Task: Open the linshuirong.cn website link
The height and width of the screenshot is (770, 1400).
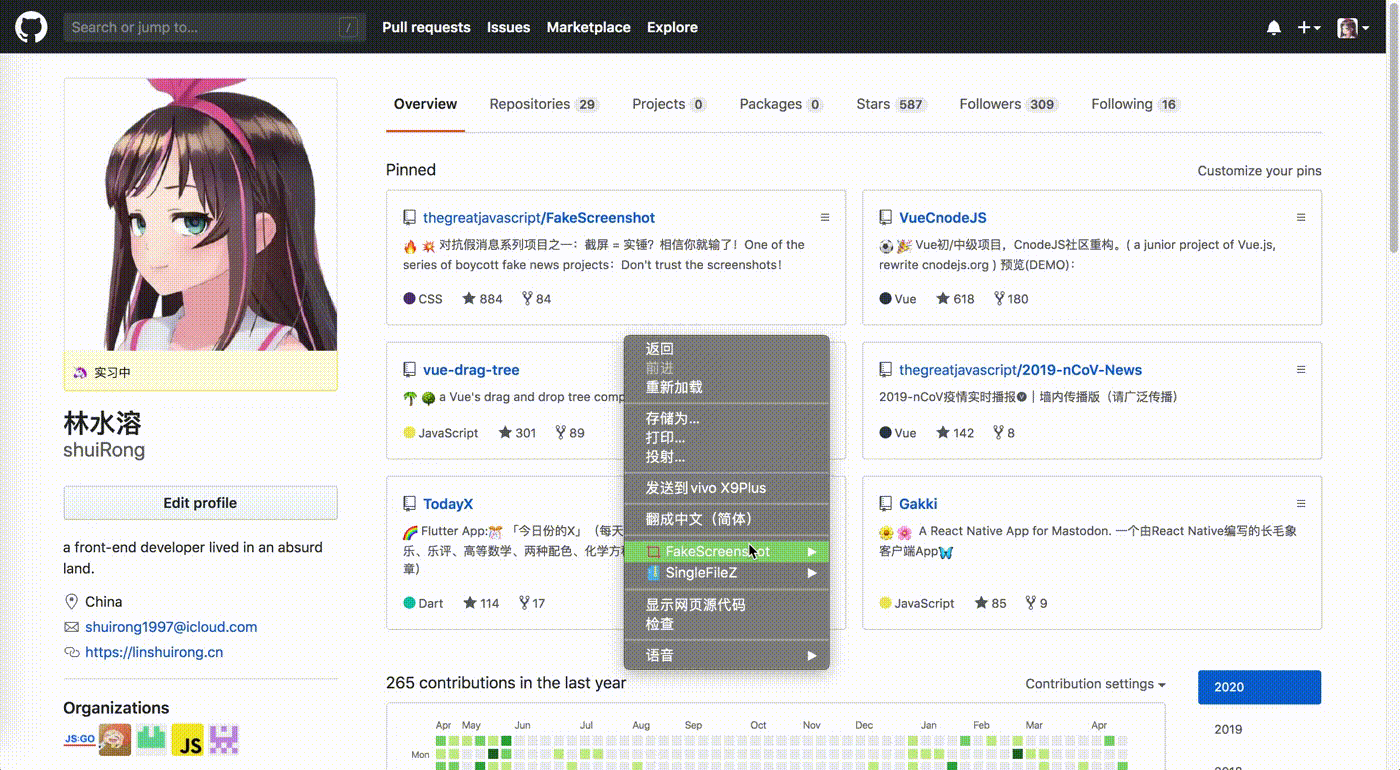Action: click(154, 652)
